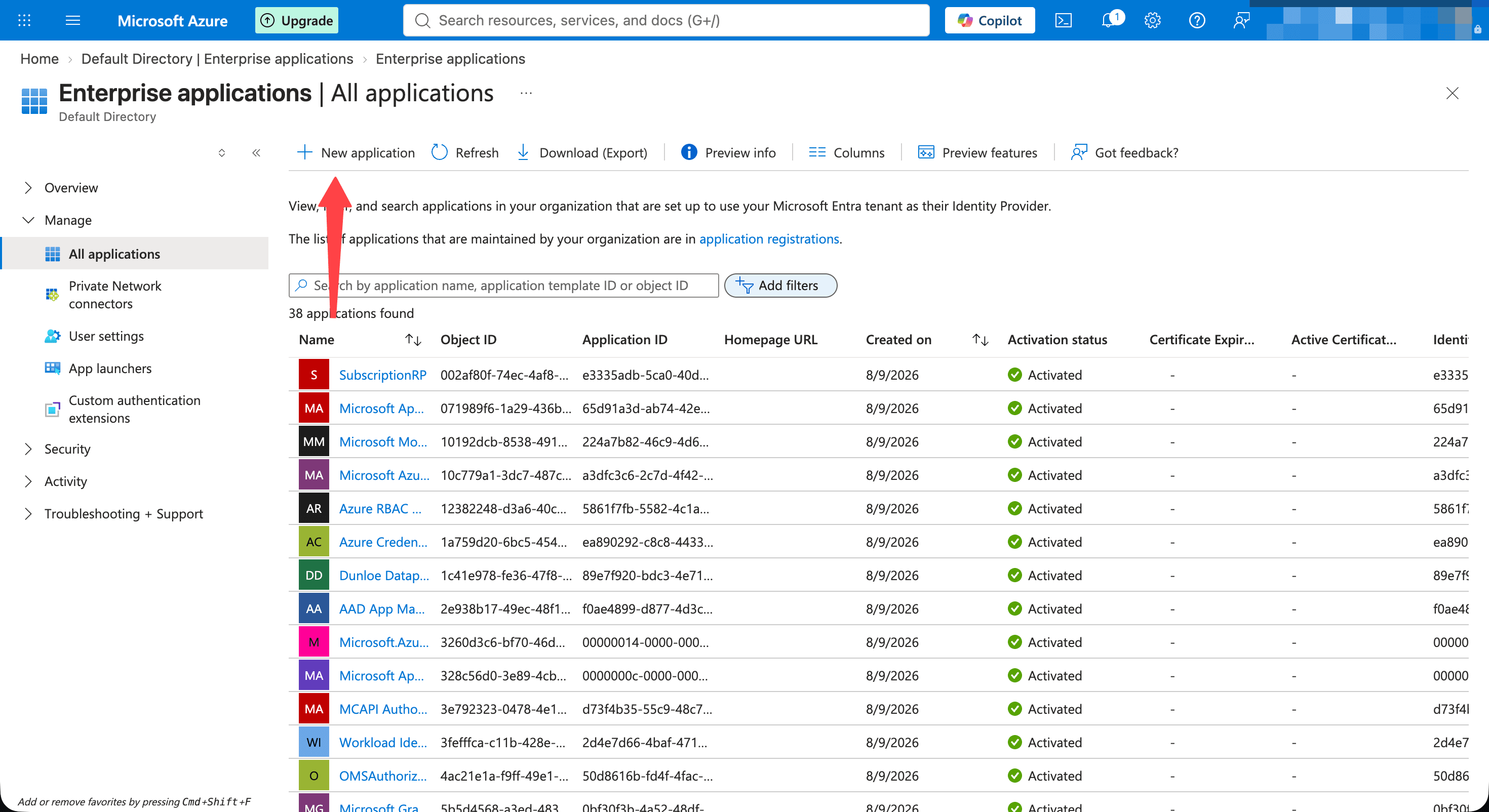This screenshot has height=812, width=1489.
Task: Click the WI Workload tile icon
Action: [314, 743]
